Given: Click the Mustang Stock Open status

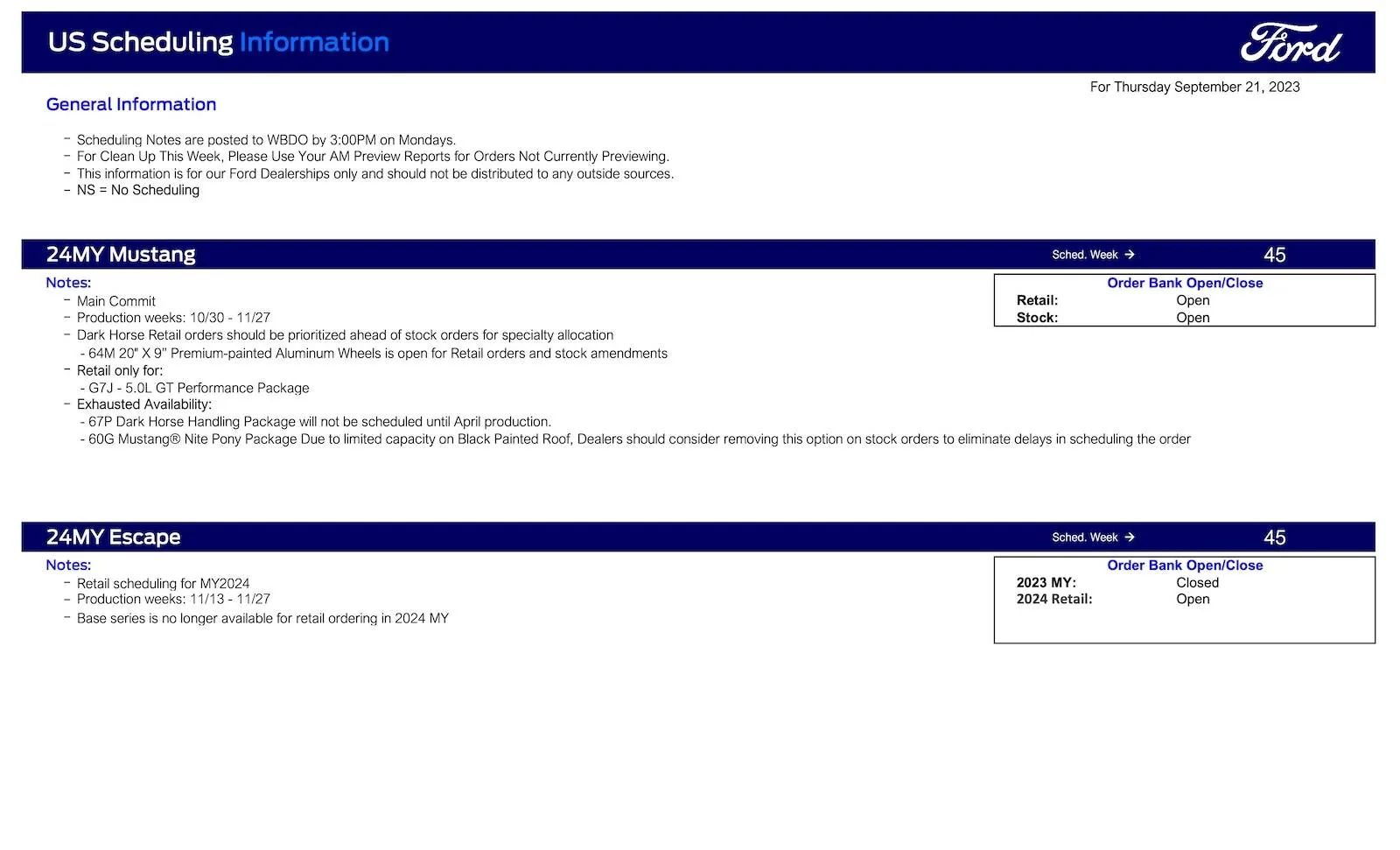Looking at the screenshot, I should 1193,318.
